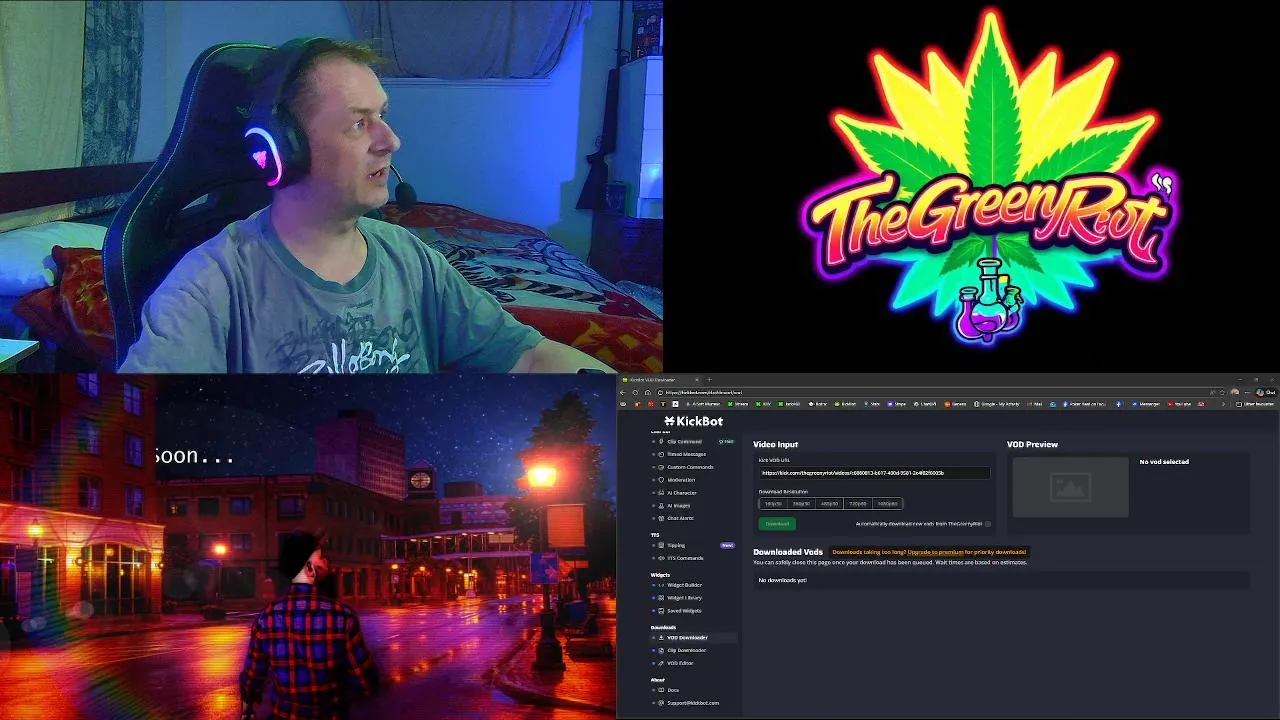Click the VOD Preview placeholder thumbnail
Viewport: 1280px width, 720px height.
click(1070, 487)
